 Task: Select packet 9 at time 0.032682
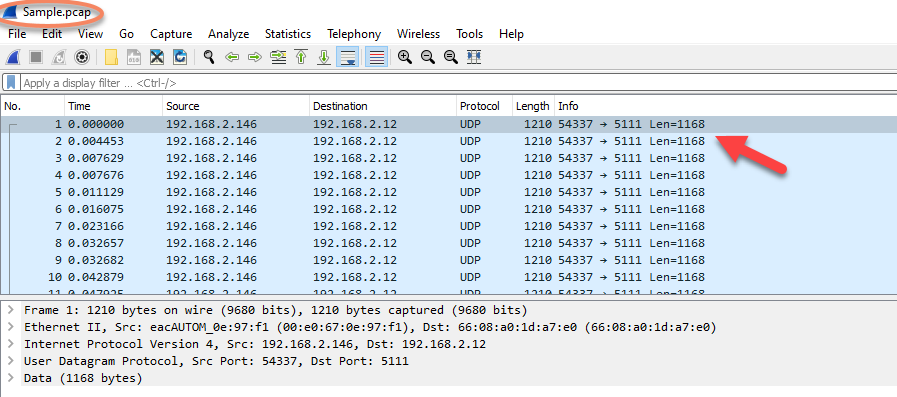(x=448, y=260)
